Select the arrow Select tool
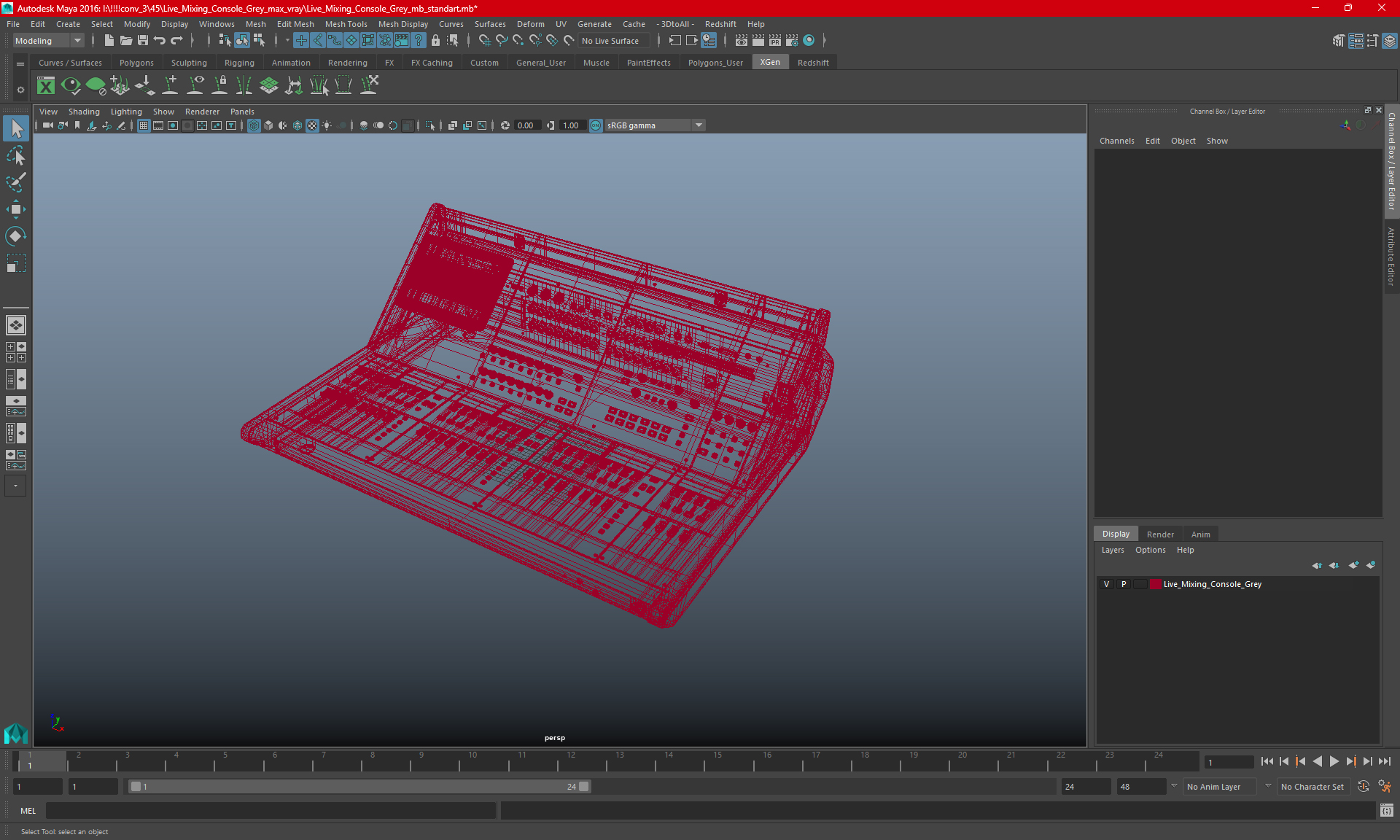1400x840 pixels. (x=16, y=129)
